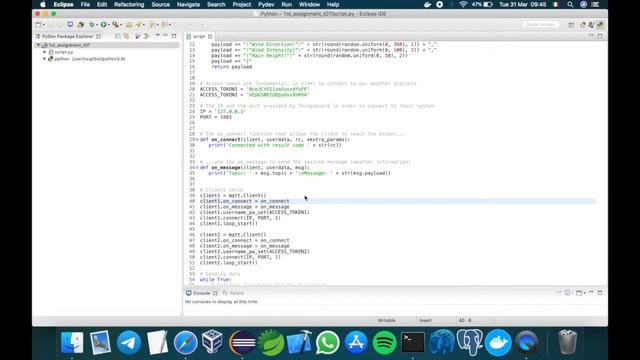Click the External Tools run icon
The width and height of the screenshot is (640, 360).
tap(116, 24)
